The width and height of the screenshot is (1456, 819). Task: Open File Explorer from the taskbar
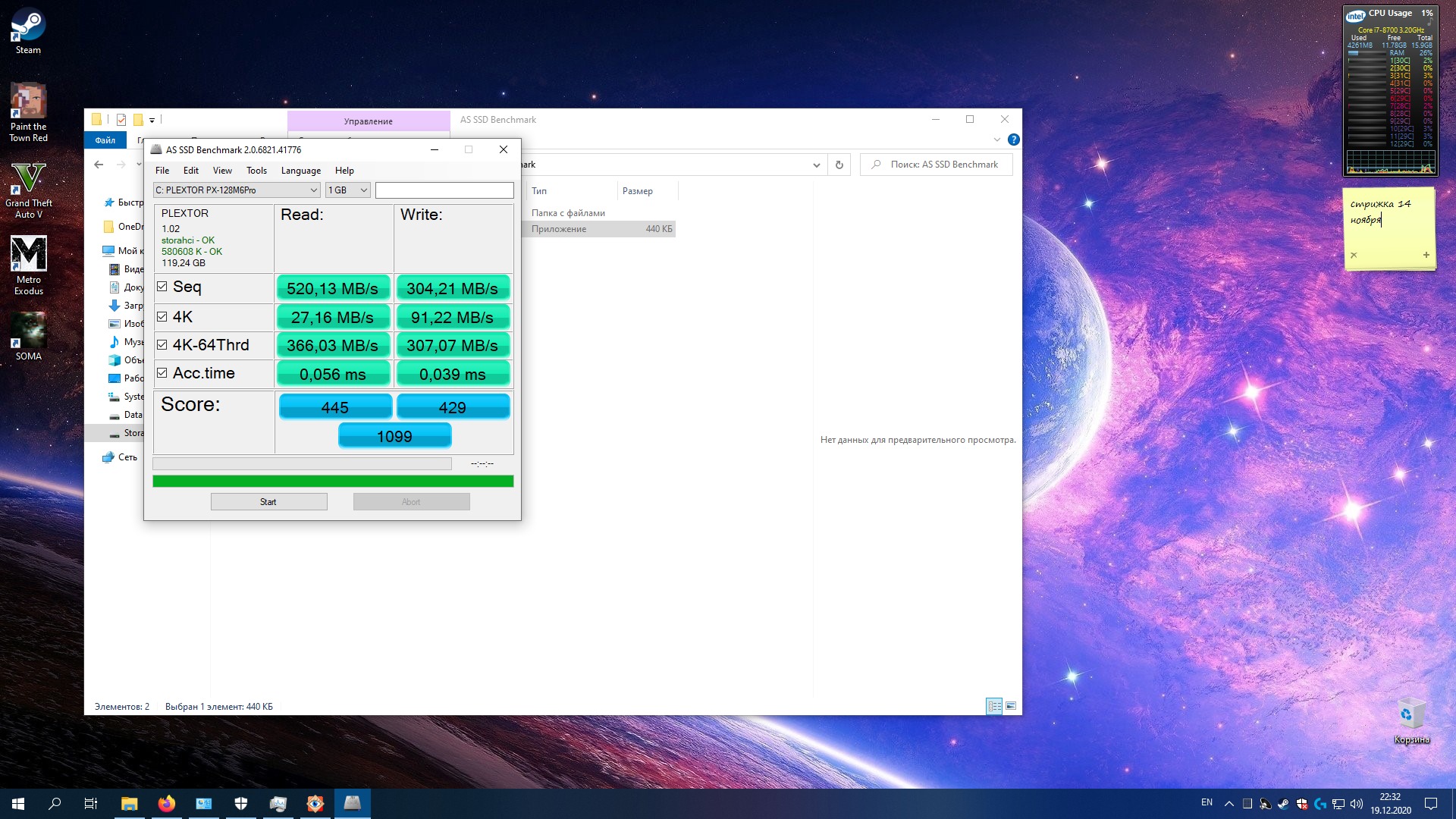(129, 804)
